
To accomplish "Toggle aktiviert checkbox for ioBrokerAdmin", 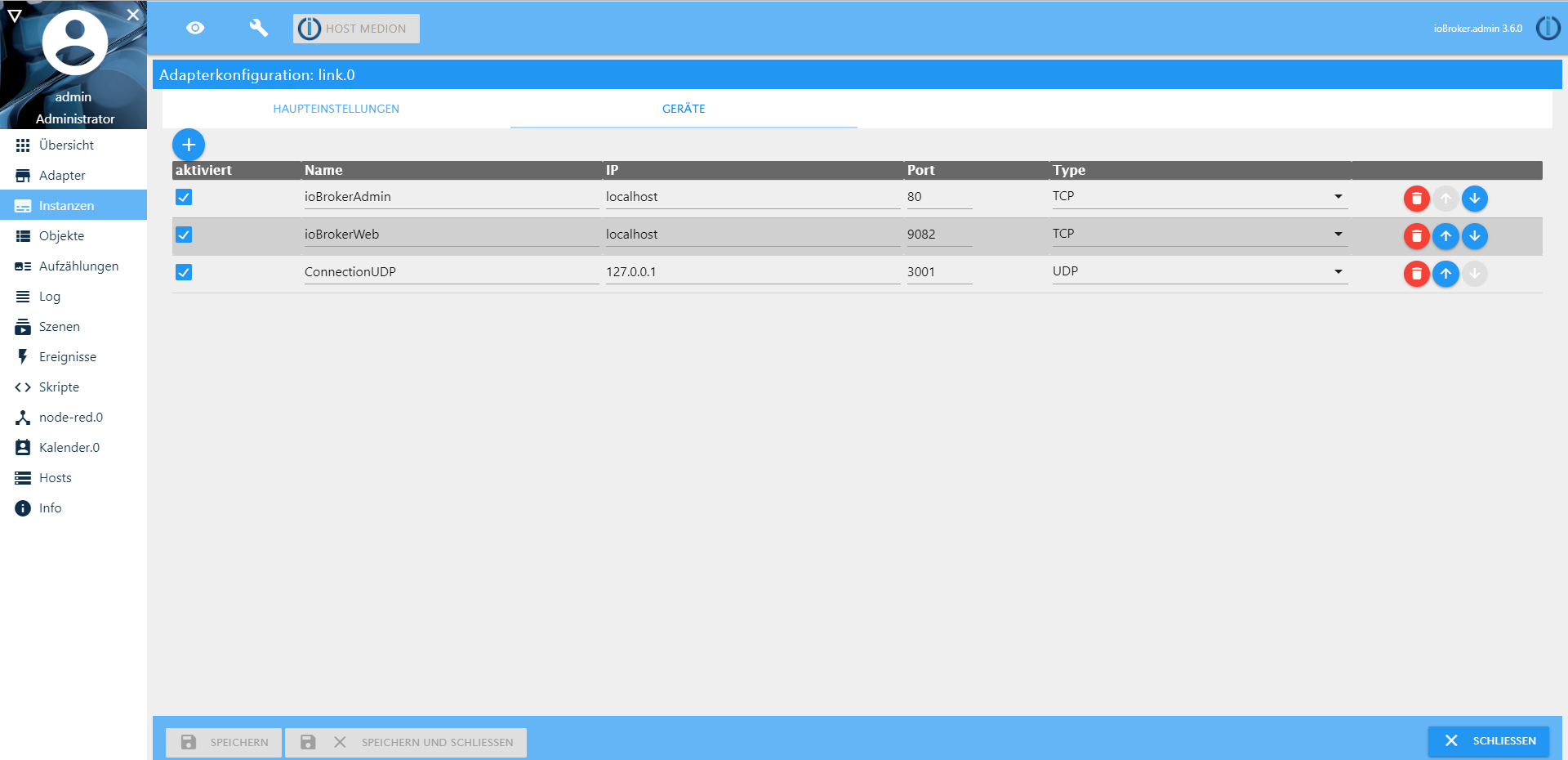I will pyautogui.click(x=184, y=197).
